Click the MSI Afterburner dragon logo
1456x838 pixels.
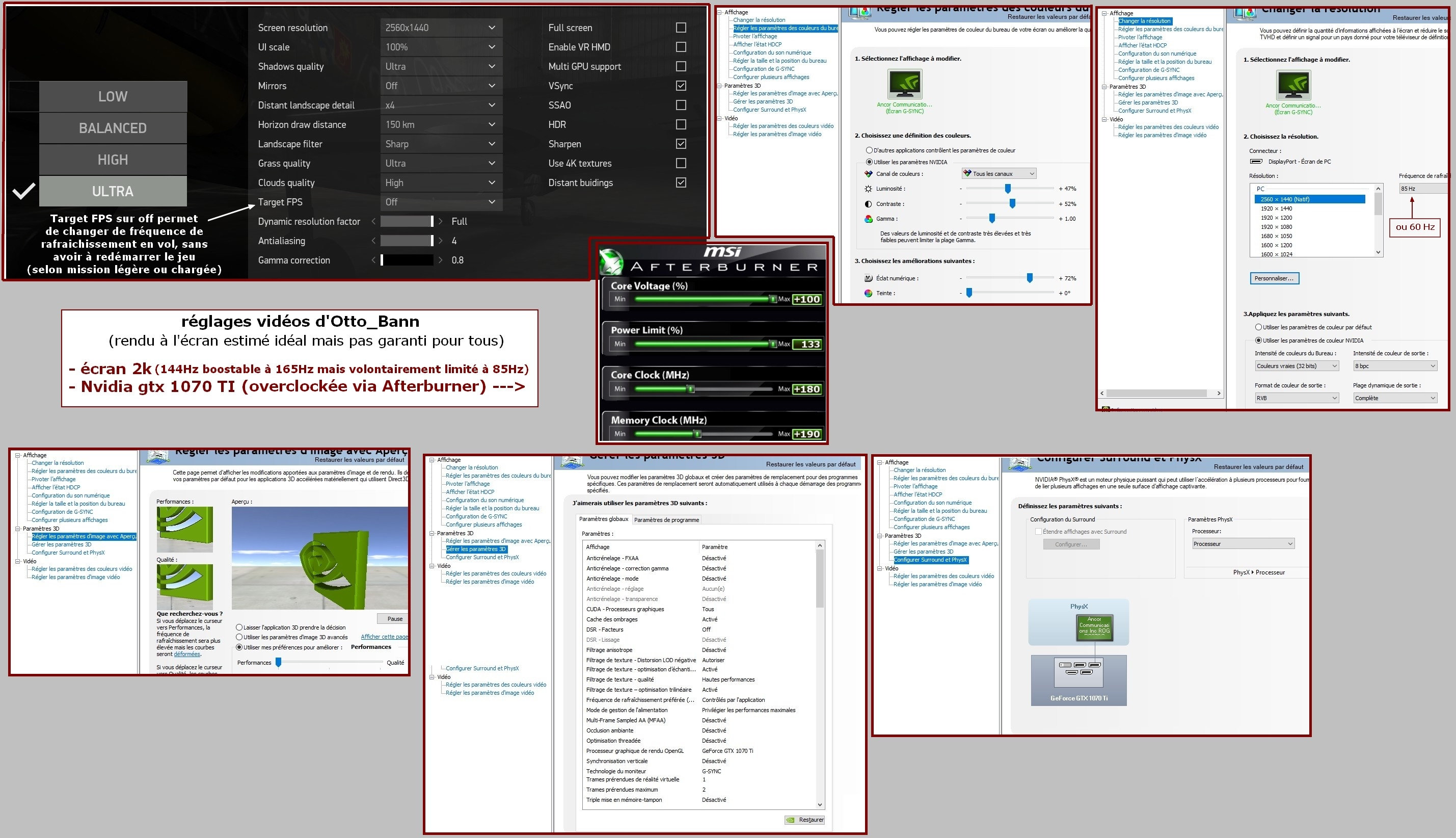pyautogui.click(x=611, y=262)
